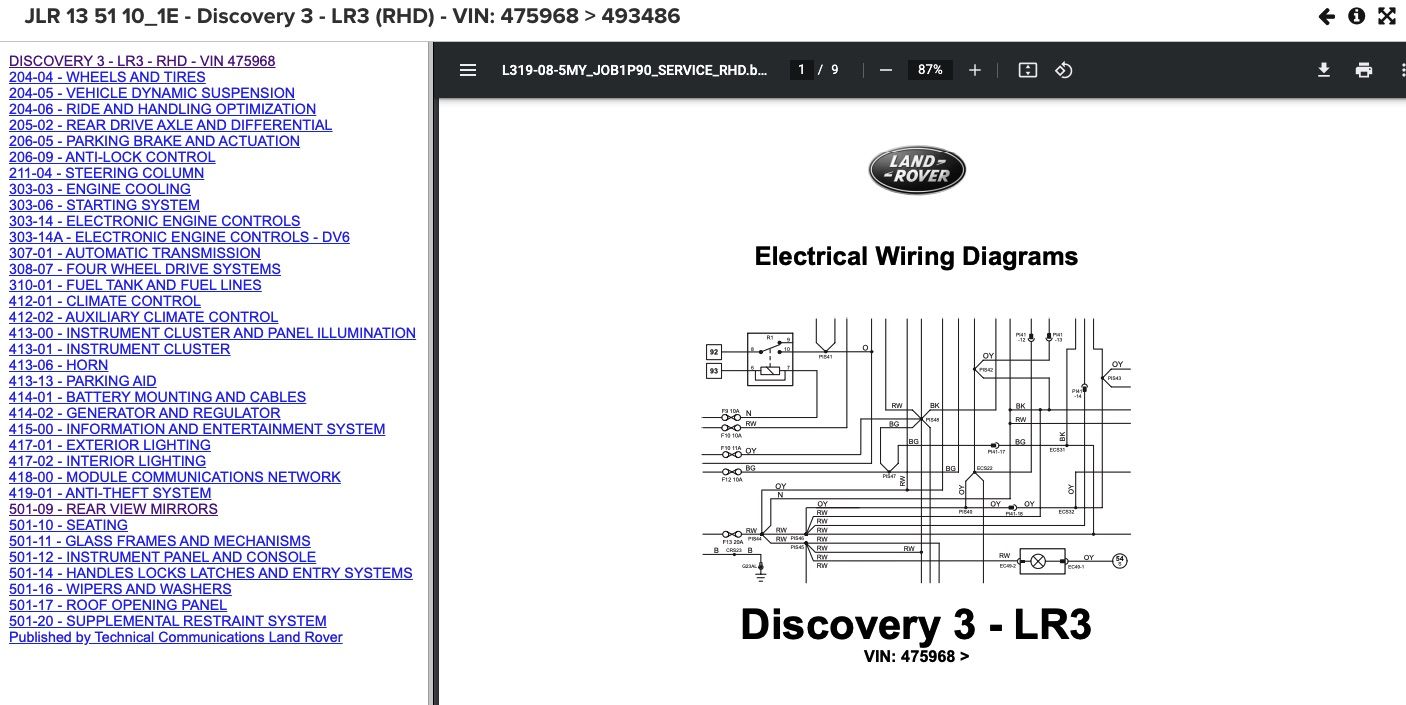Open 501-11 Glass Frames and Mechanisms link
Viewport: 1406px width, 705px height.
160,541
